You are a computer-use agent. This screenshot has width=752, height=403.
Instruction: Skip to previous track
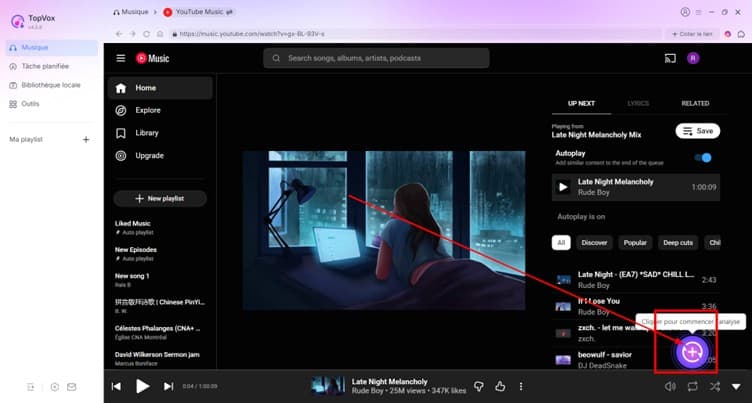tap(116, 386)
